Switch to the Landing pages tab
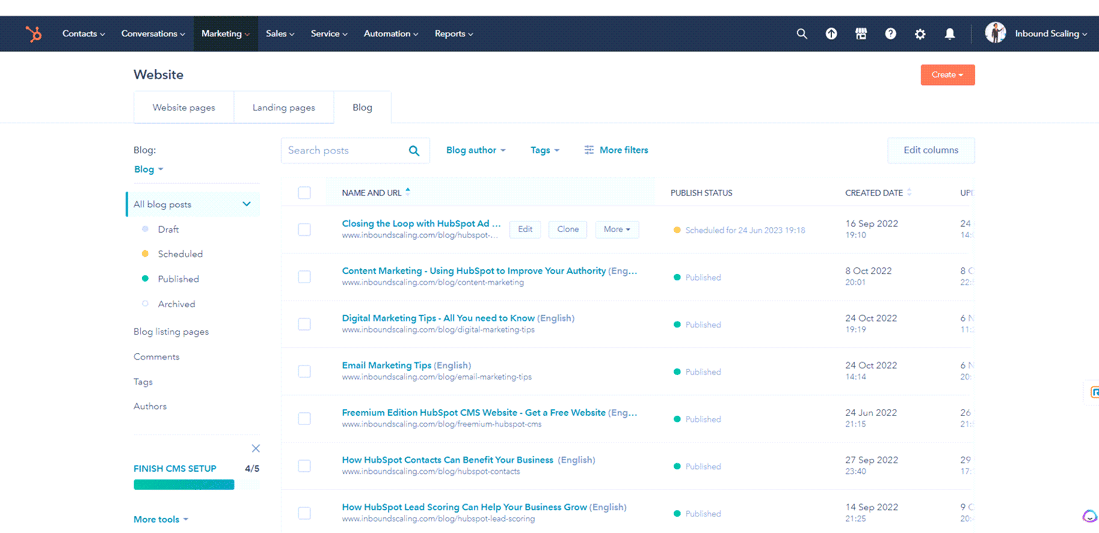Image resolution: width=1099 pixels, height=533 pixels. (284, 108)
